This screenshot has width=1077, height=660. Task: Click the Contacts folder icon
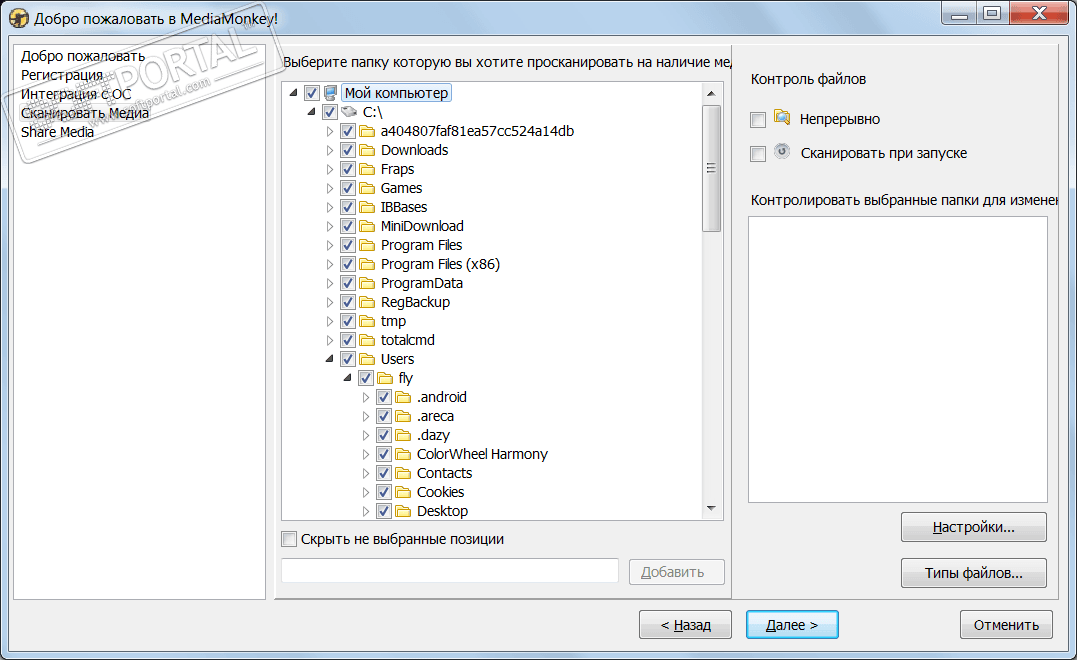[x=403, y=473]
